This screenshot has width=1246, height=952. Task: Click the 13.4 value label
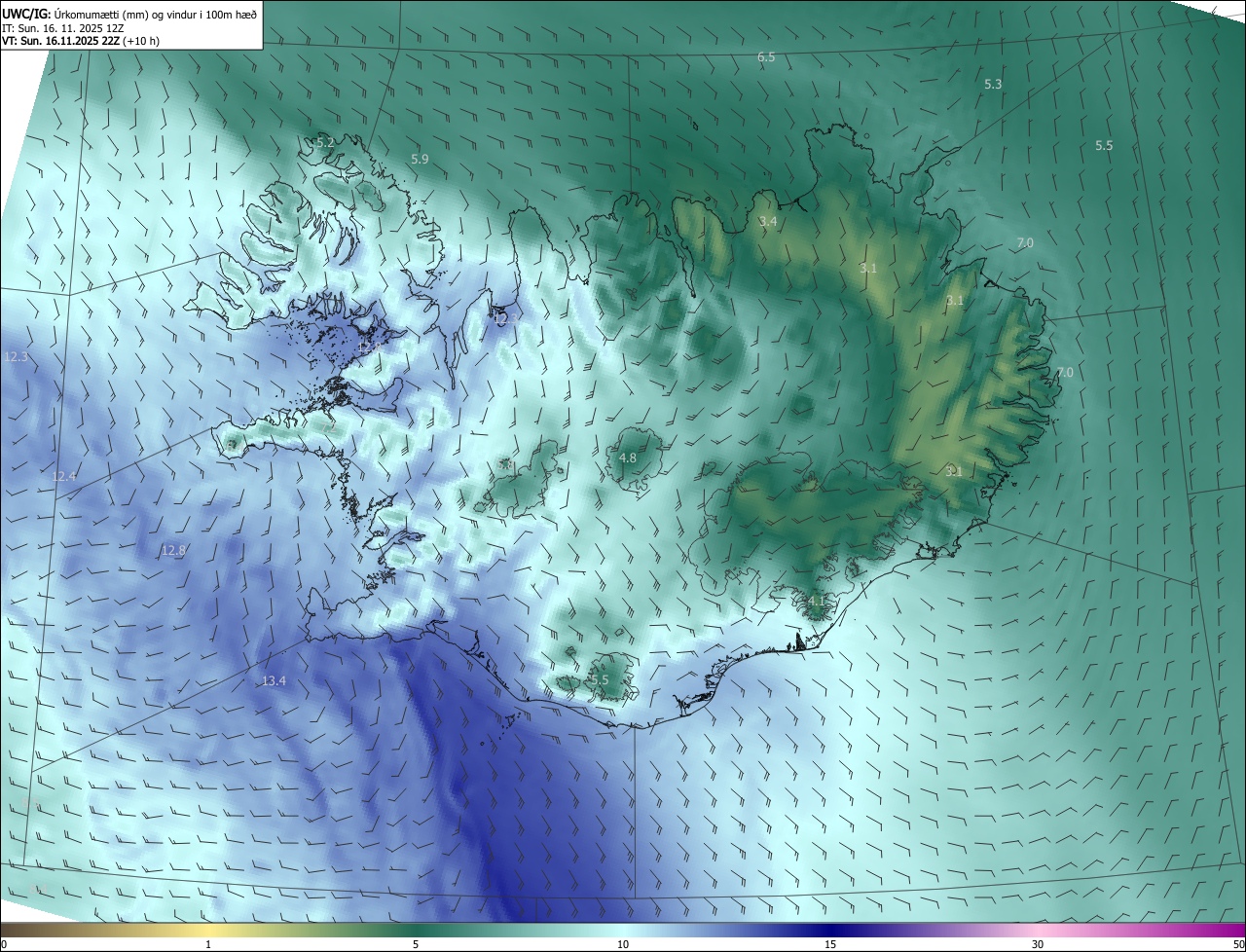coord(275,680)
